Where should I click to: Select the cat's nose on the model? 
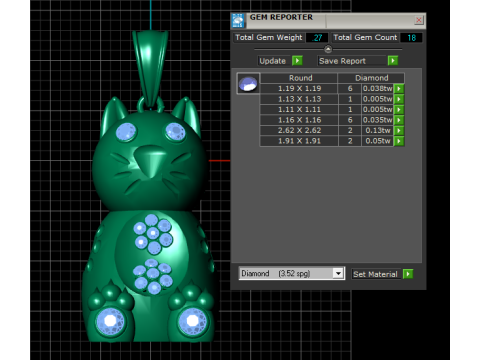[x=150, y=162]
